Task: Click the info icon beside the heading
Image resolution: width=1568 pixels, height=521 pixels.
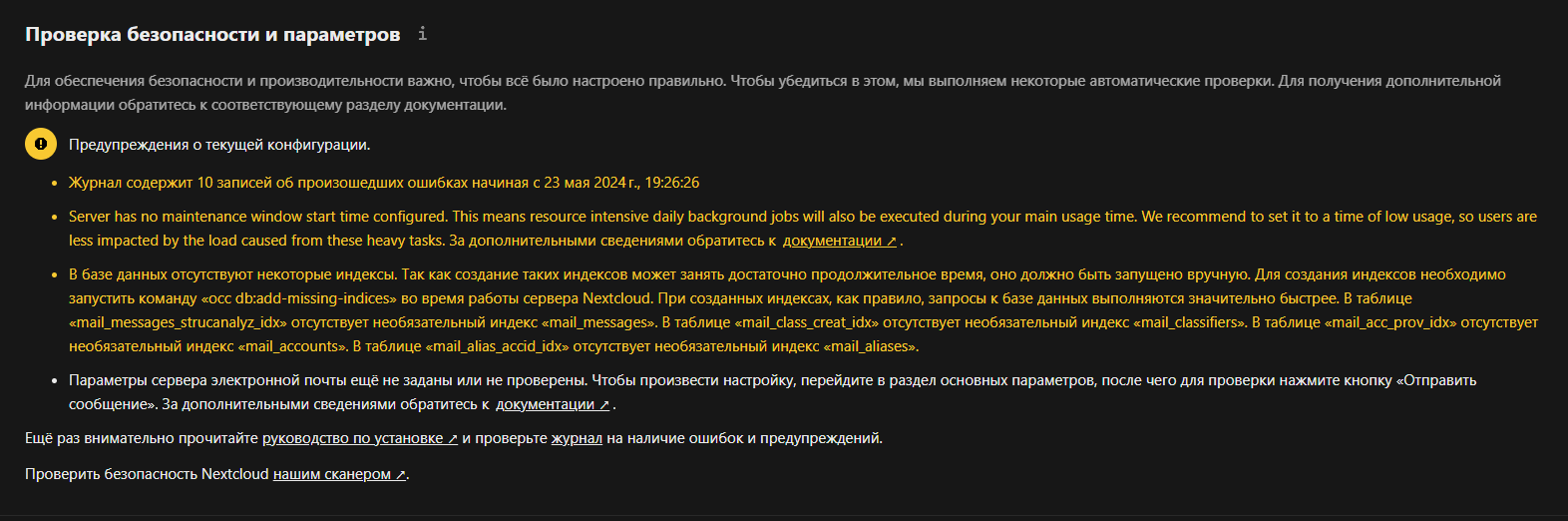Action: pos(422,34)
